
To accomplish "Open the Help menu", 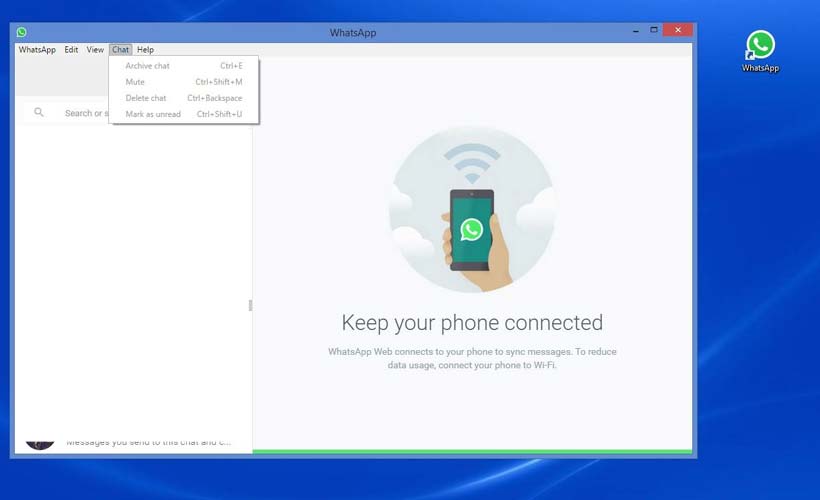I will (145, 50).
